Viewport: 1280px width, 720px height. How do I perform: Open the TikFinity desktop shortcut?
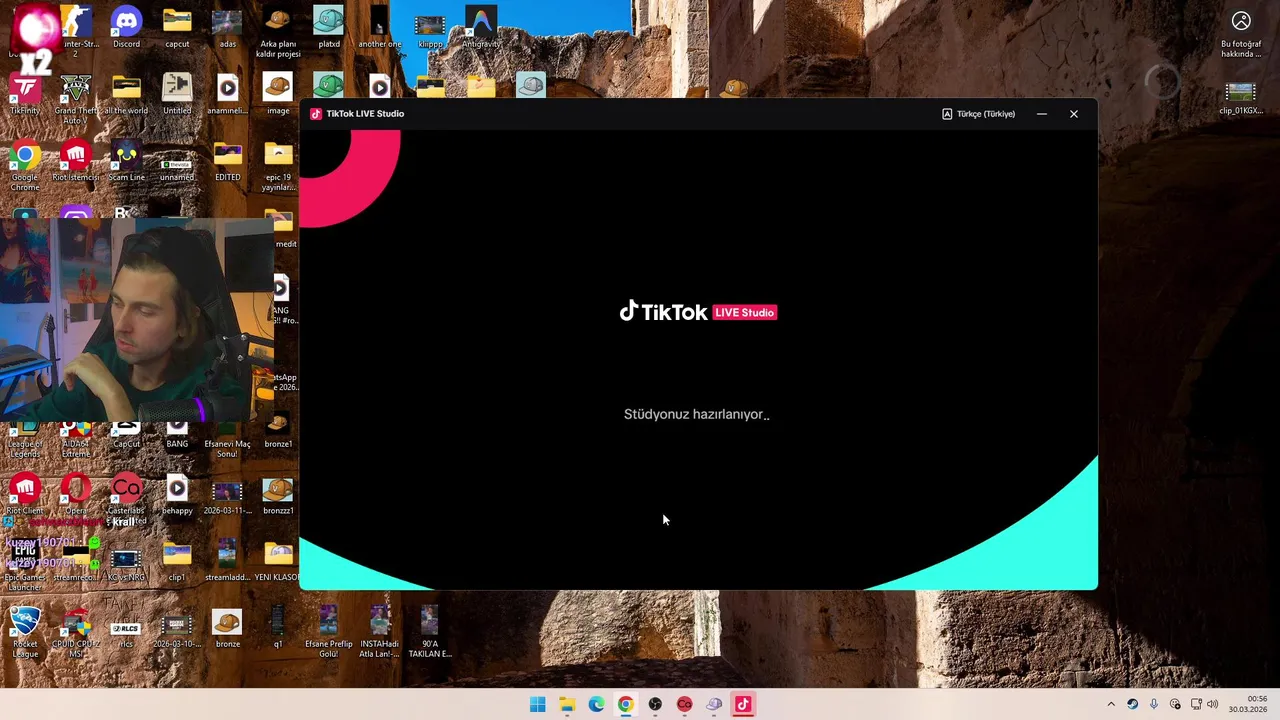pyautogui.click(x=25, y=95)
